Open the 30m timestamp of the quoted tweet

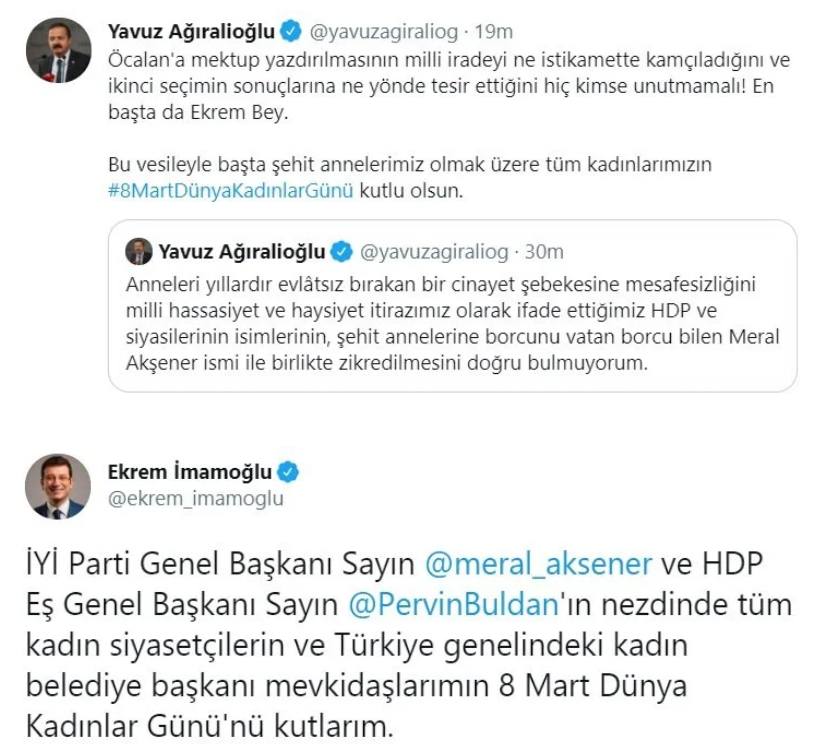[x=544, y=252]
